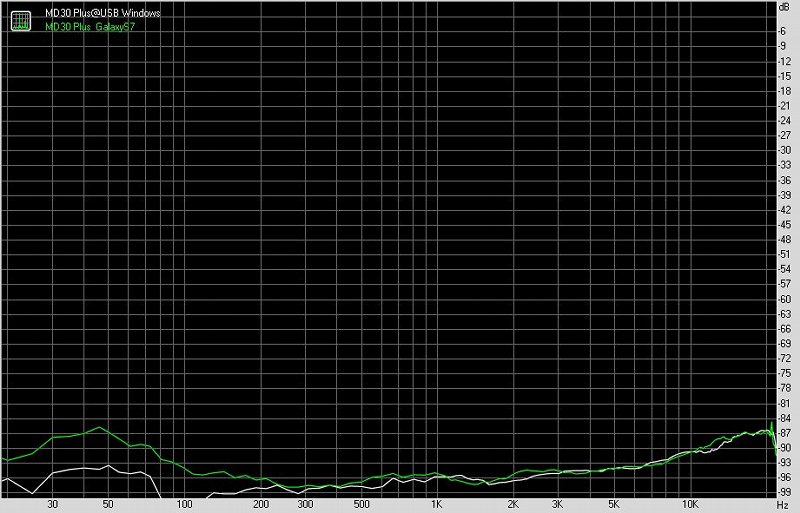
Task: Click the 5K frequency axis label
Action: pos(613,504)
